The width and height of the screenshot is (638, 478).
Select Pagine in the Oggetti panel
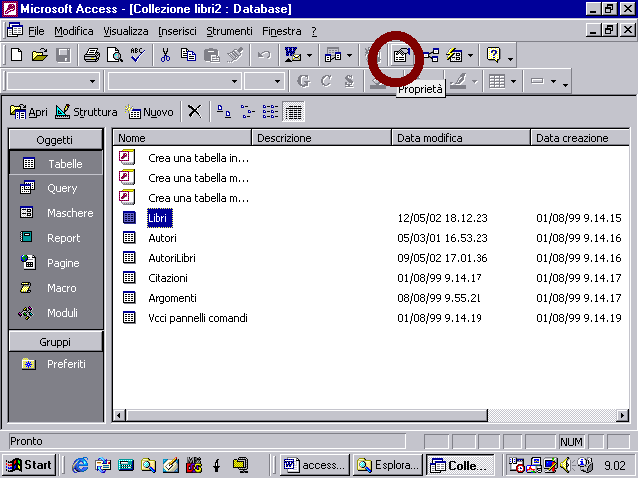pos(55,263)
